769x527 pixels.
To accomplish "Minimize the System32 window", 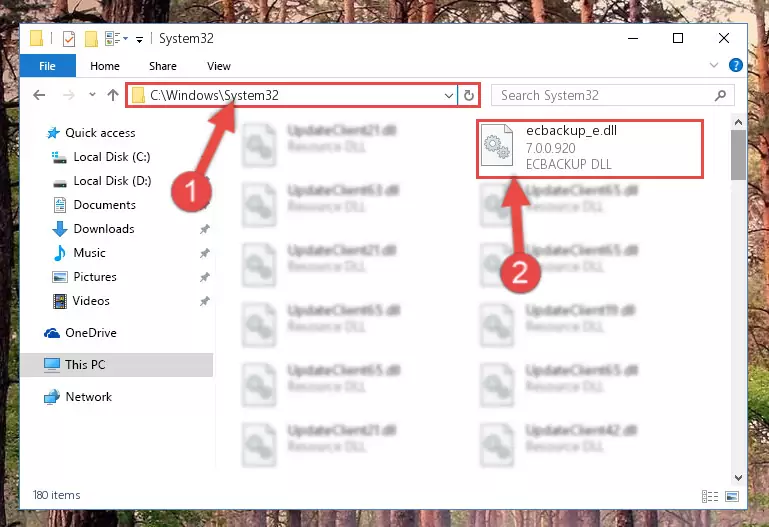I will point(633,38).
